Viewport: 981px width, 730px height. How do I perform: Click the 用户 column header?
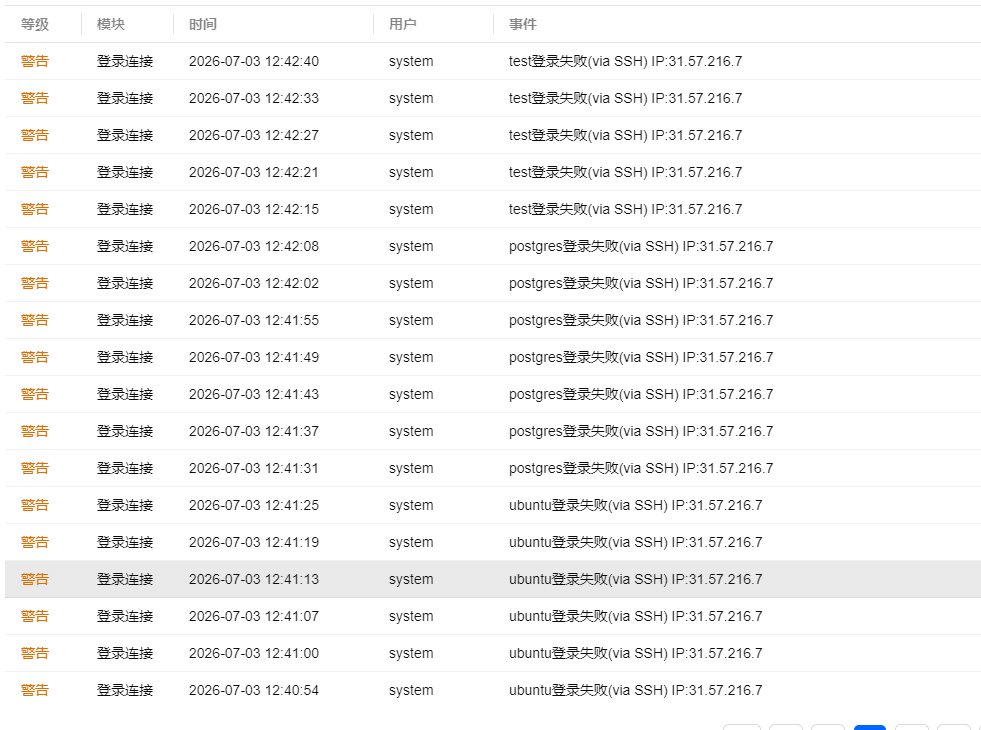point(402,24)
